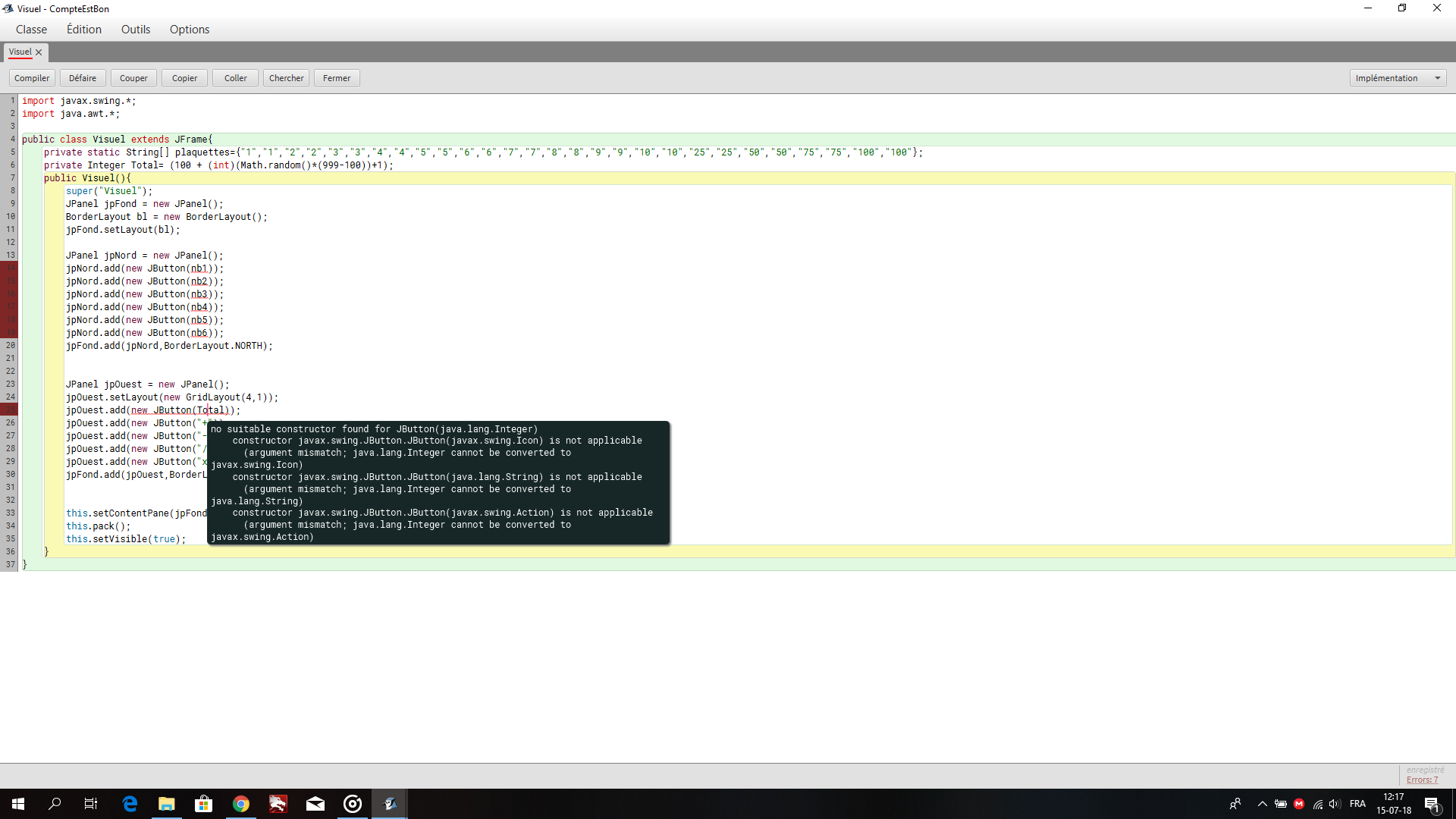Image resolution: width=1456 pixels, height=819 pixels.
Task: Select the Visuel tab
Action: (x=23, y=51)
